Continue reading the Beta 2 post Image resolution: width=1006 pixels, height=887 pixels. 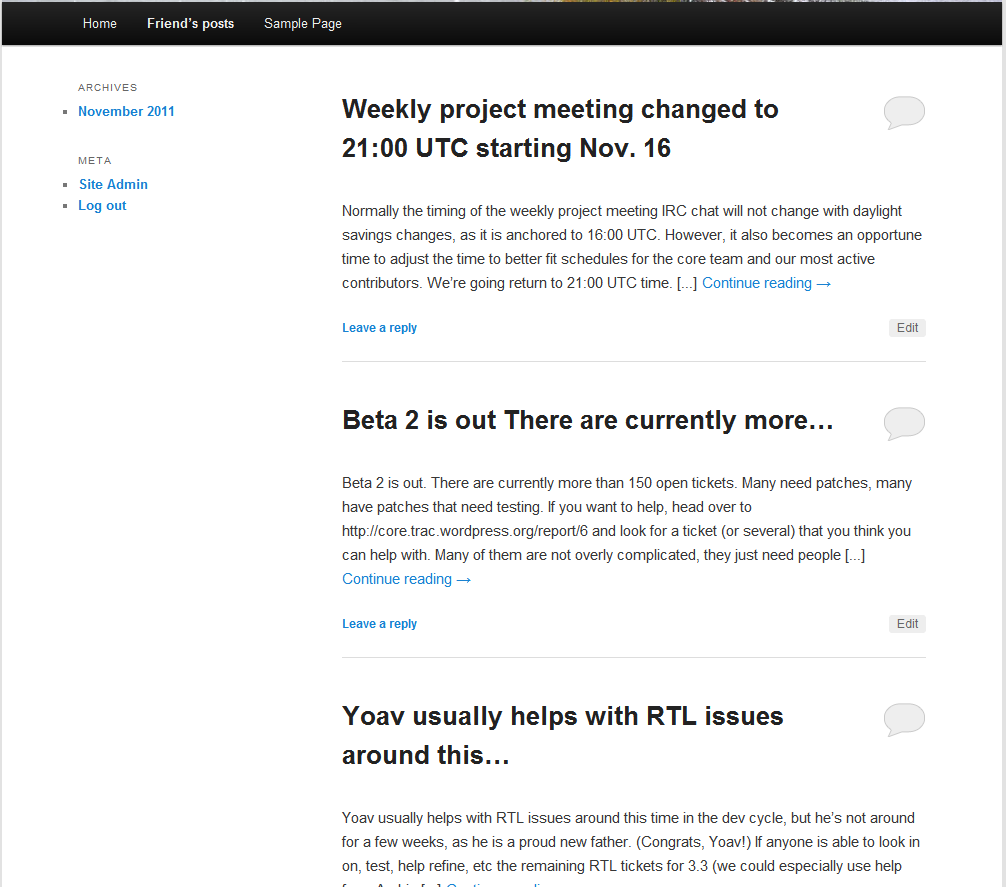[406, 579]
